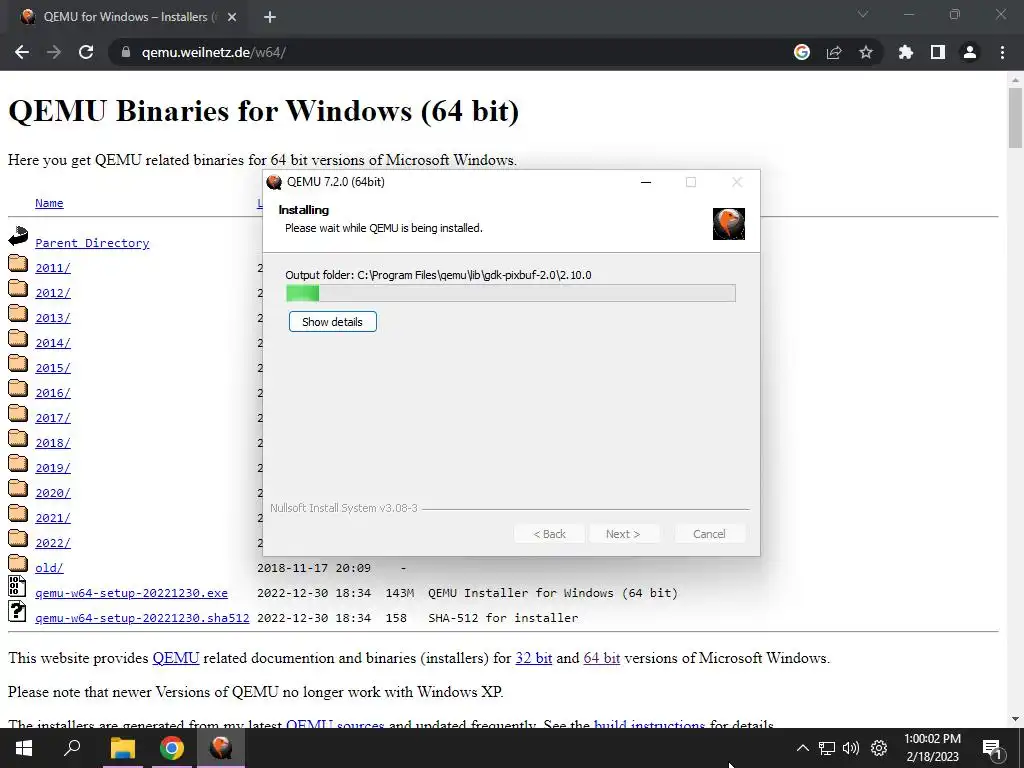Click the address bar URL field

(451, 52)
